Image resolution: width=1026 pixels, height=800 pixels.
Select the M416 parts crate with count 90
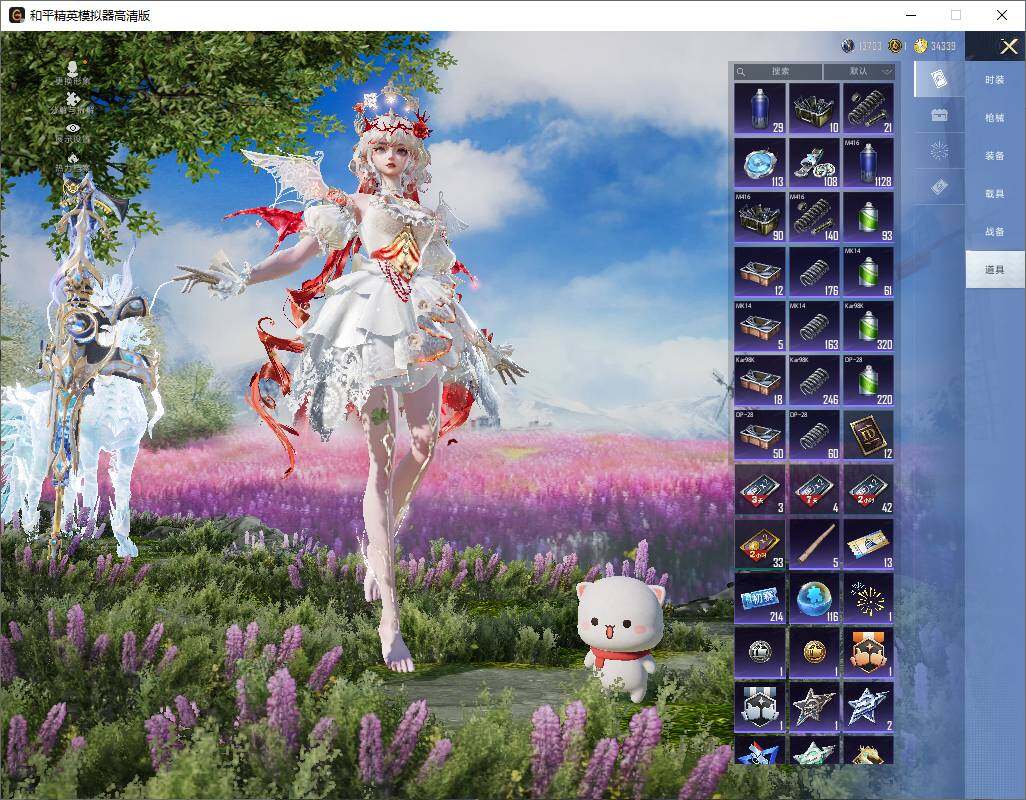click(x=760, y=217)
